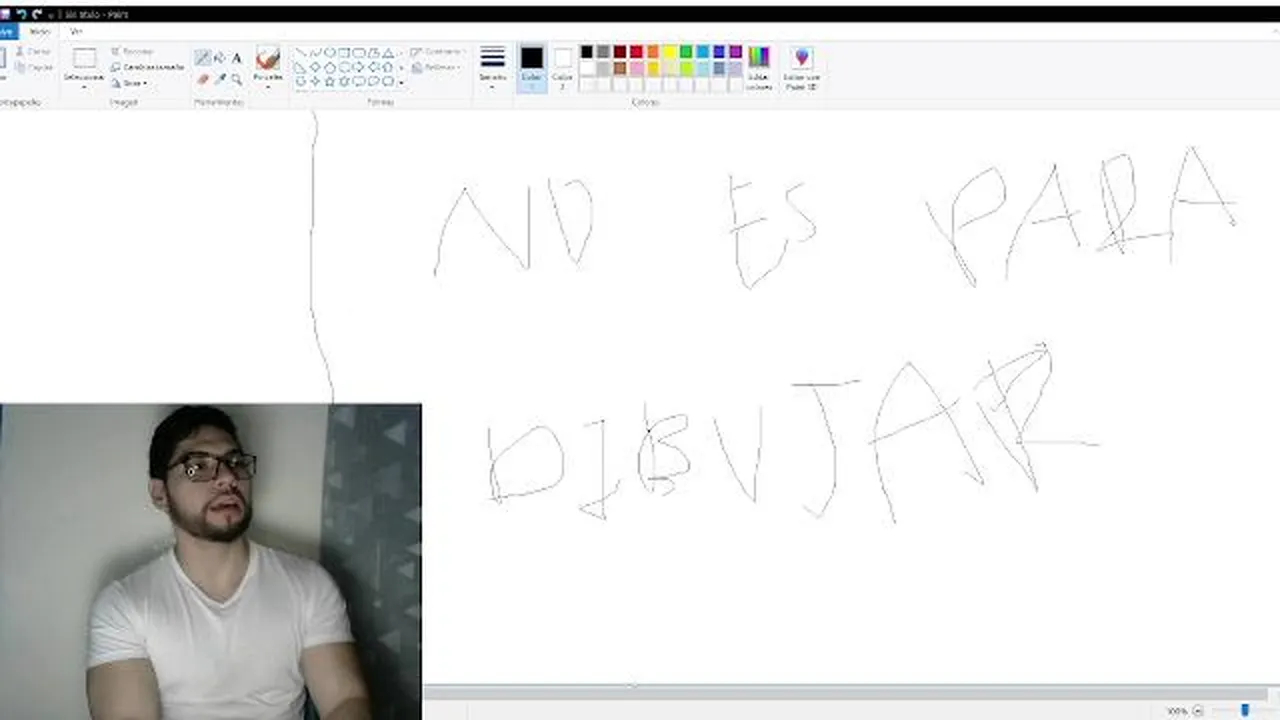Pick the red color swatch
The image size is (1280, 720).
point(636,52)
